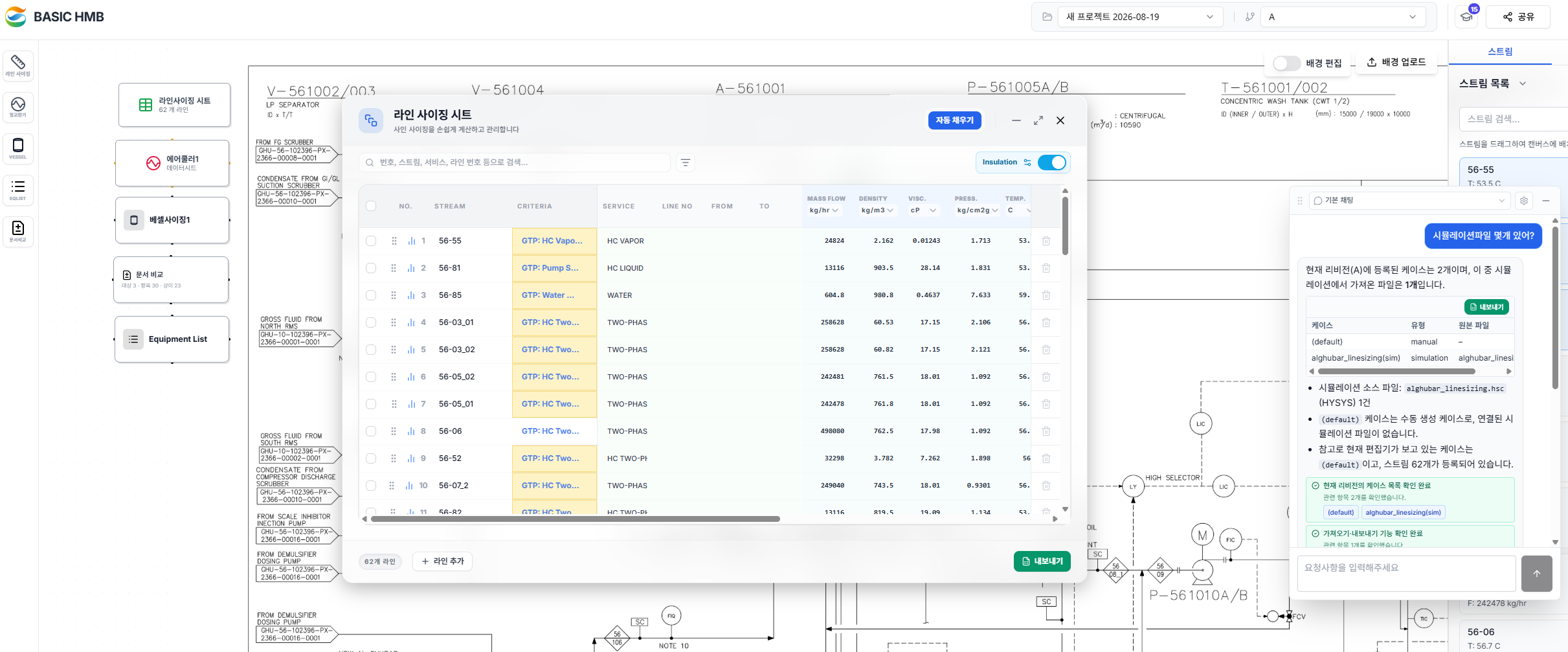Enable the background edit switch
Screen dimensions: 1568x652
[1286, 63]
